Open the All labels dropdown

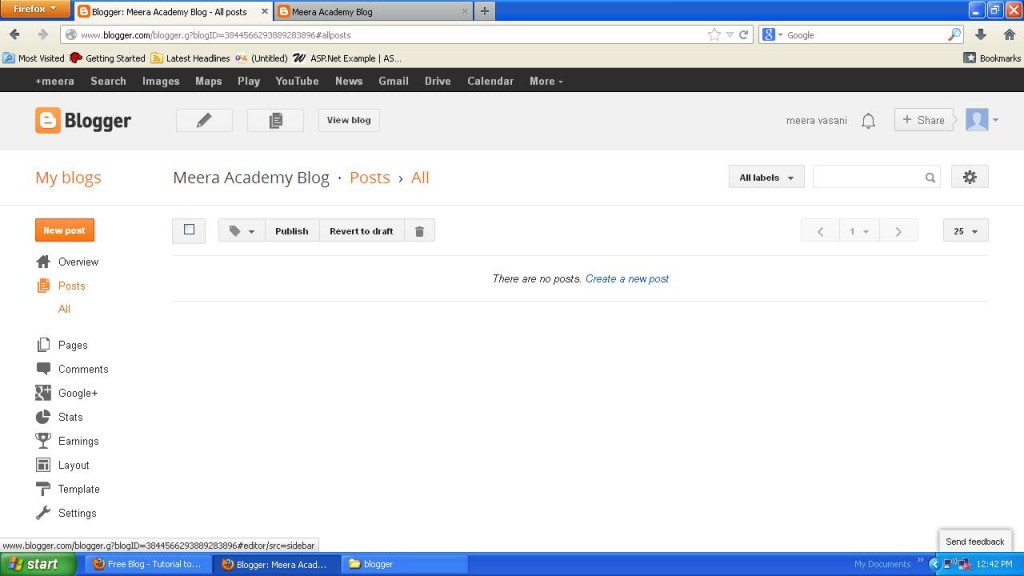(766, 176)
